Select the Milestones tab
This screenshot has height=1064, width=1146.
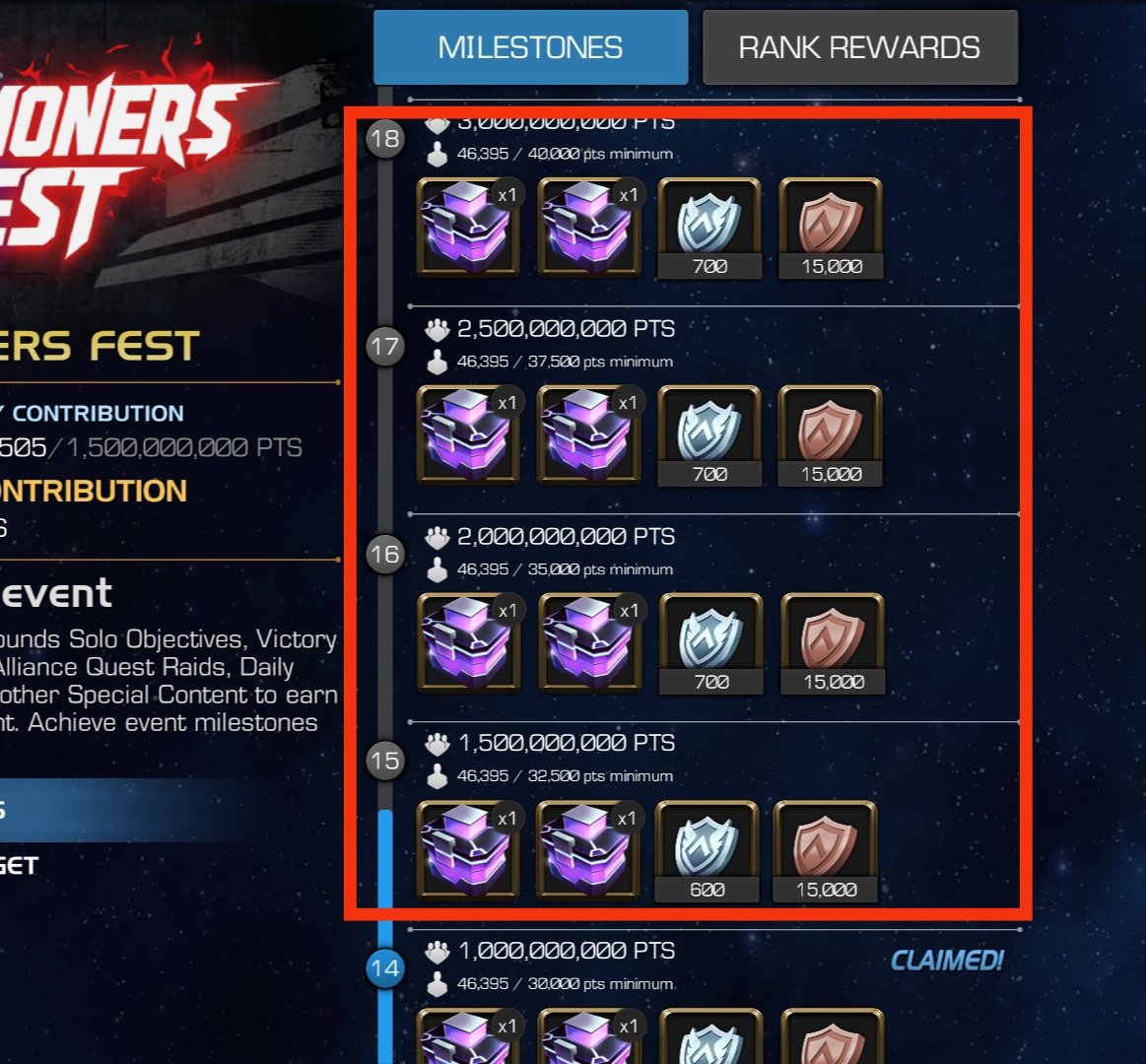[x=530, y=47]
